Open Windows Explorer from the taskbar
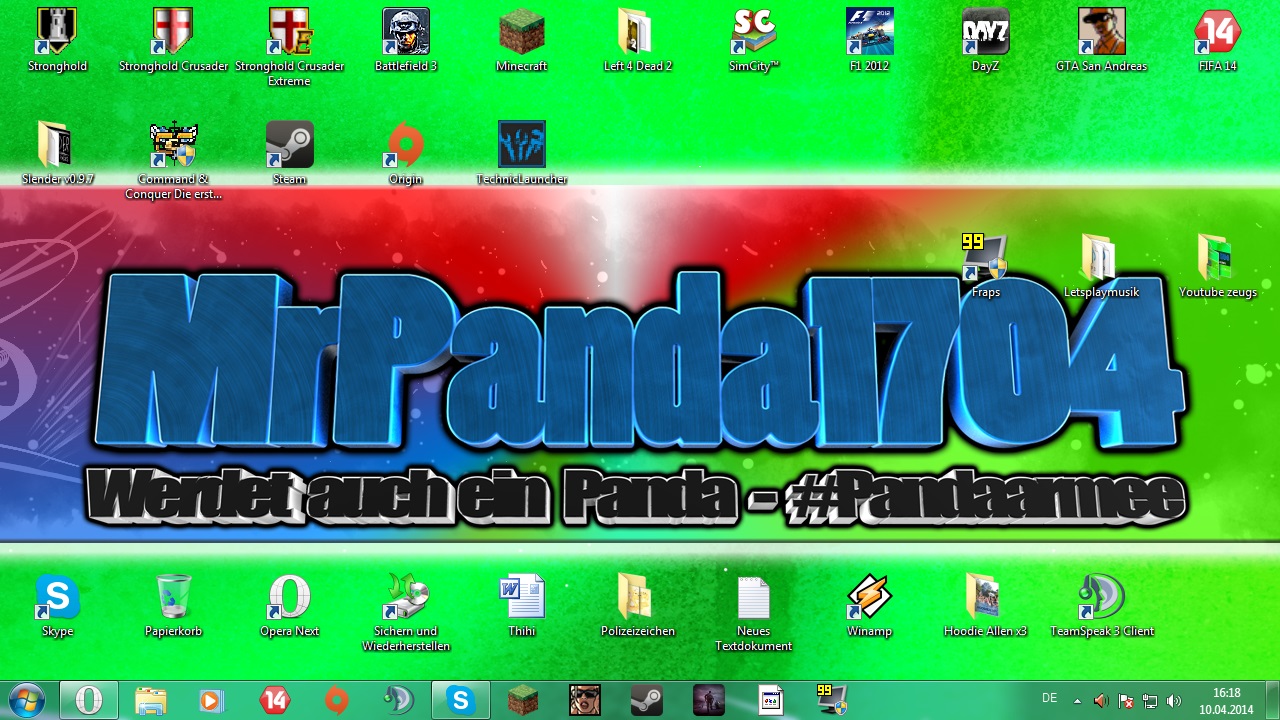 [x=151, y=700]
